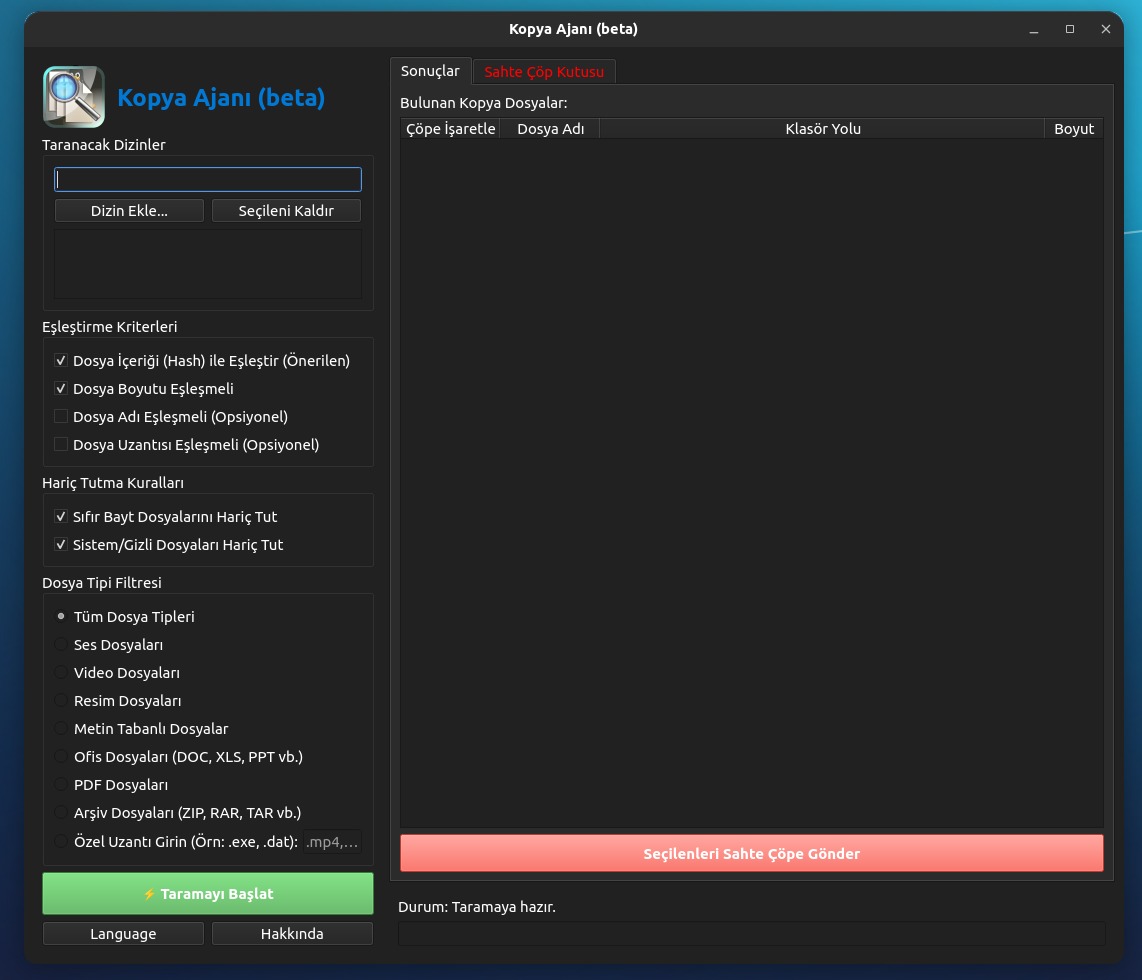Open the Sonuçlar tab
Image resolution: width=1142 pixels, height=980 pixels.
coord(430,71)
